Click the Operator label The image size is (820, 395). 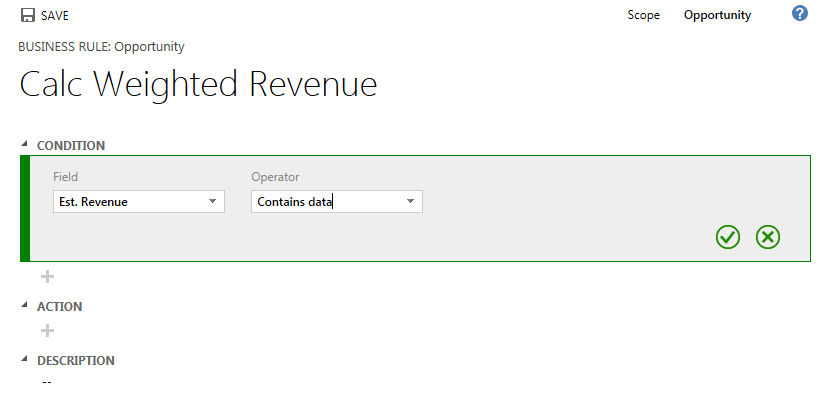coord(275,177)
